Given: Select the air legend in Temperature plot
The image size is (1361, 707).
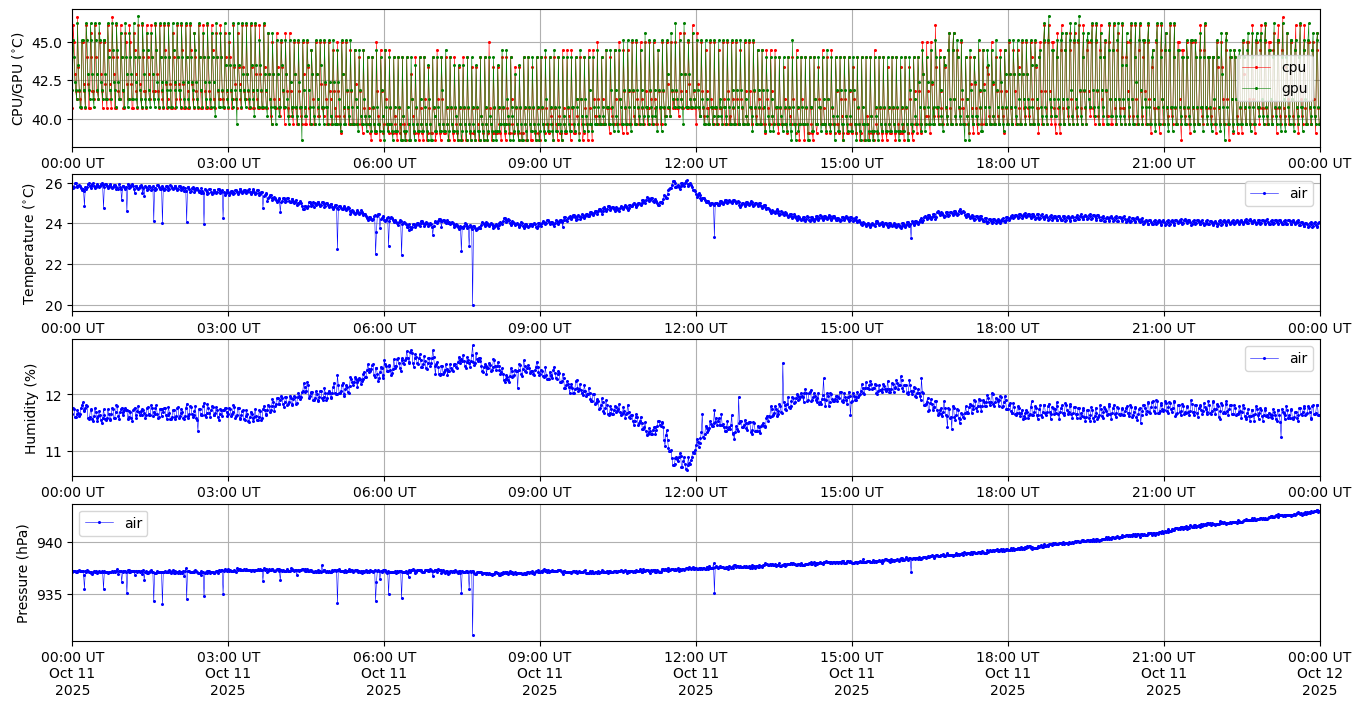Looking at the screenshot, I should coord(1278,193).
